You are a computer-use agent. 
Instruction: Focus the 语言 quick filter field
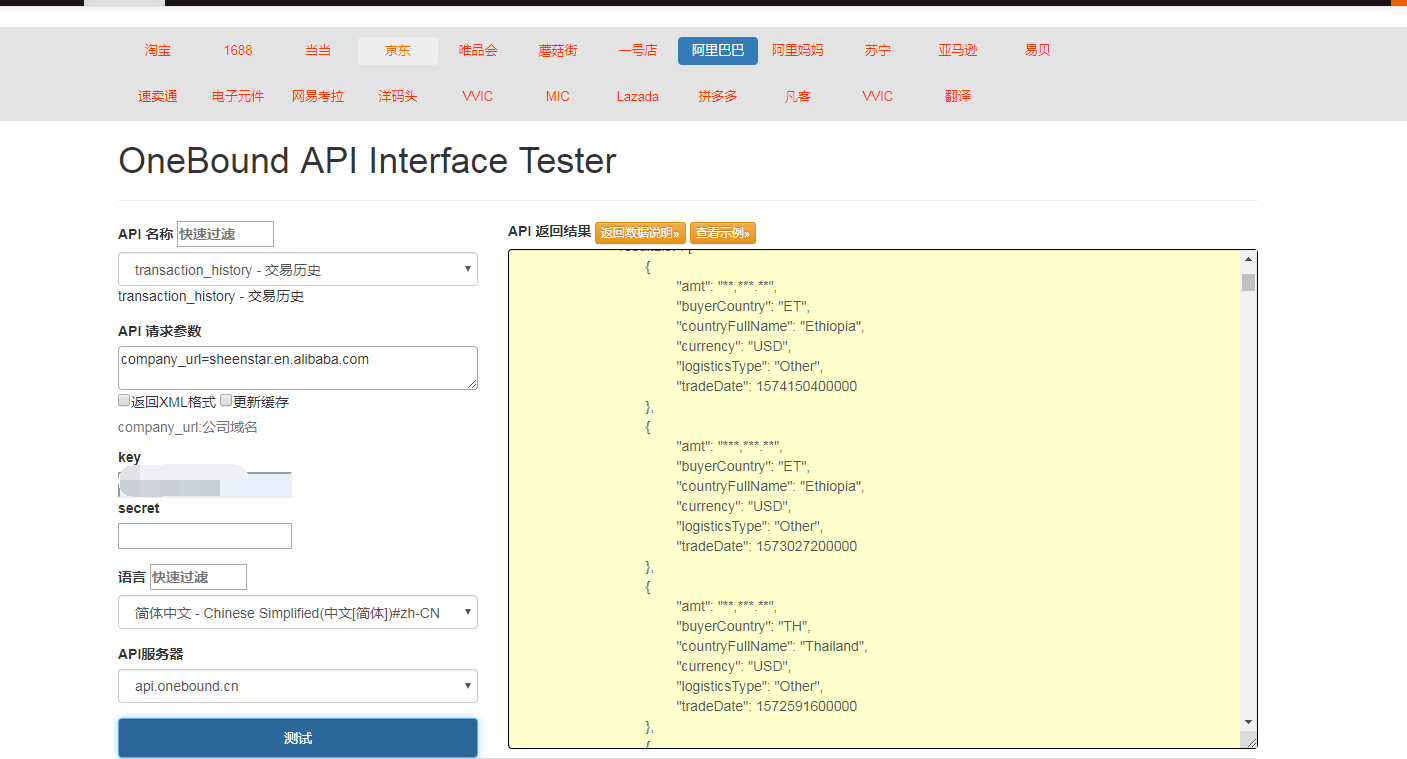coord(198,577)
